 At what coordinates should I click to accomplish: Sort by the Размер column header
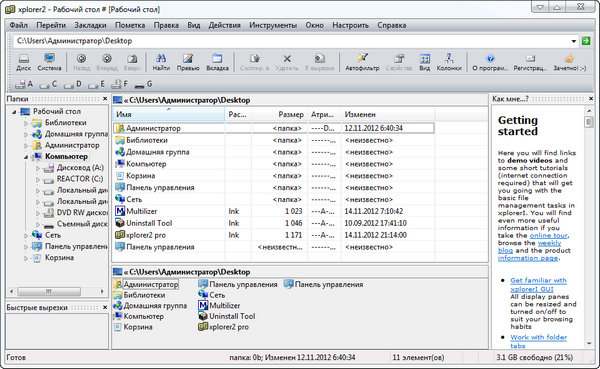pyautogui.click(x=279, y=114)
